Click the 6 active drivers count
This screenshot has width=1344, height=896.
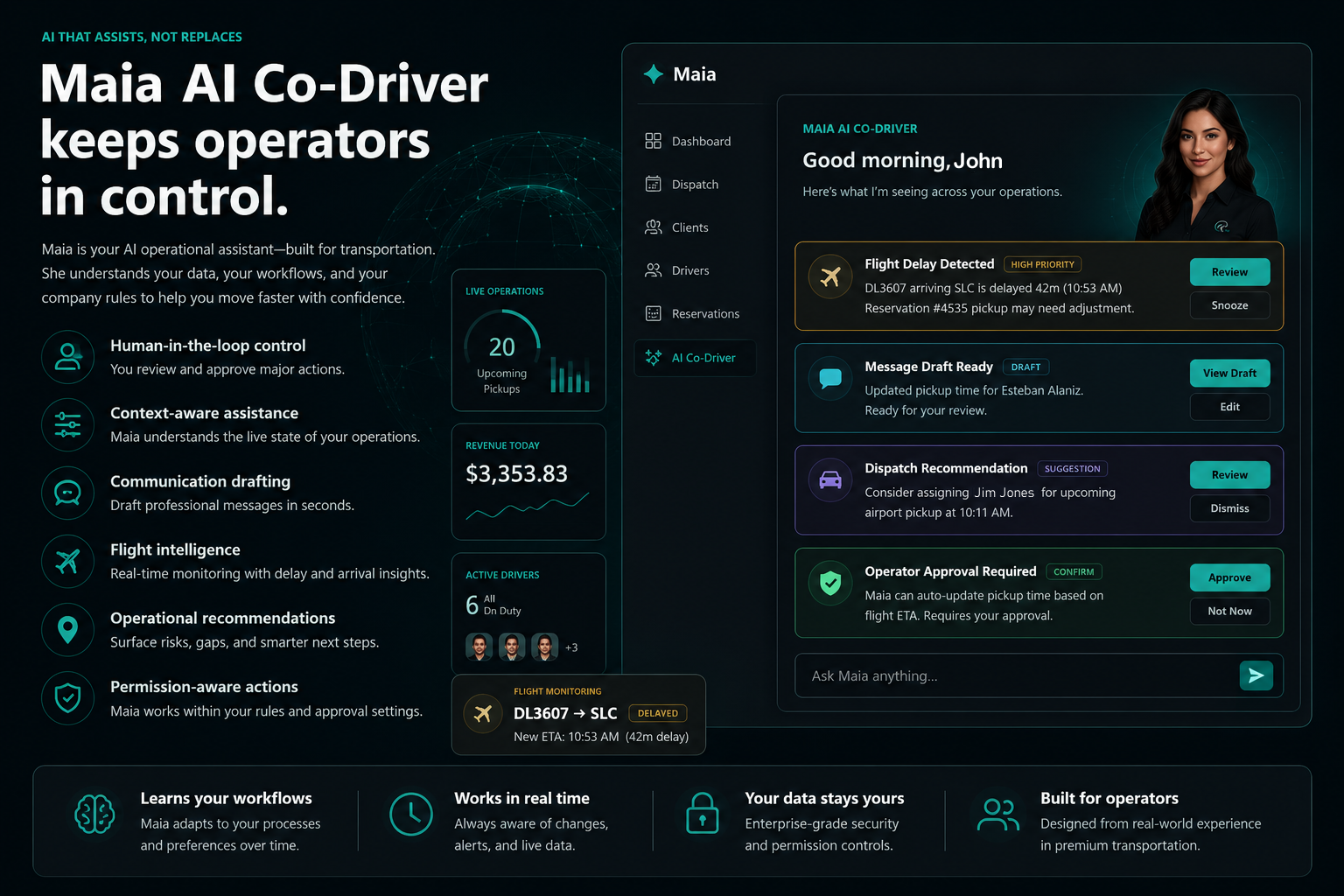coord(472,605)
